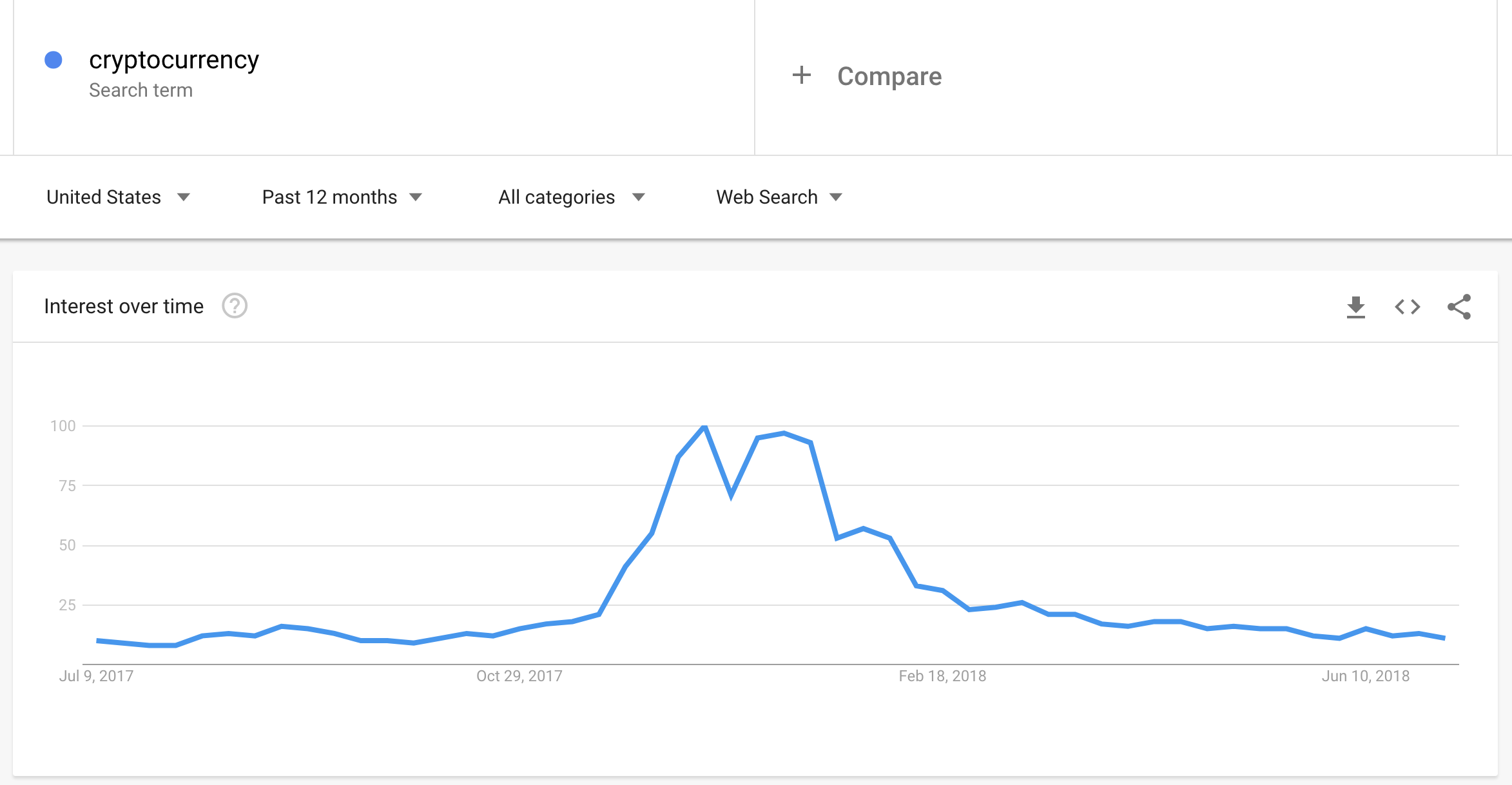This screenshot has width=1512, height=785.
Task: Click the Jun 10, 2018 axis label
Action: pos(1366,676)
